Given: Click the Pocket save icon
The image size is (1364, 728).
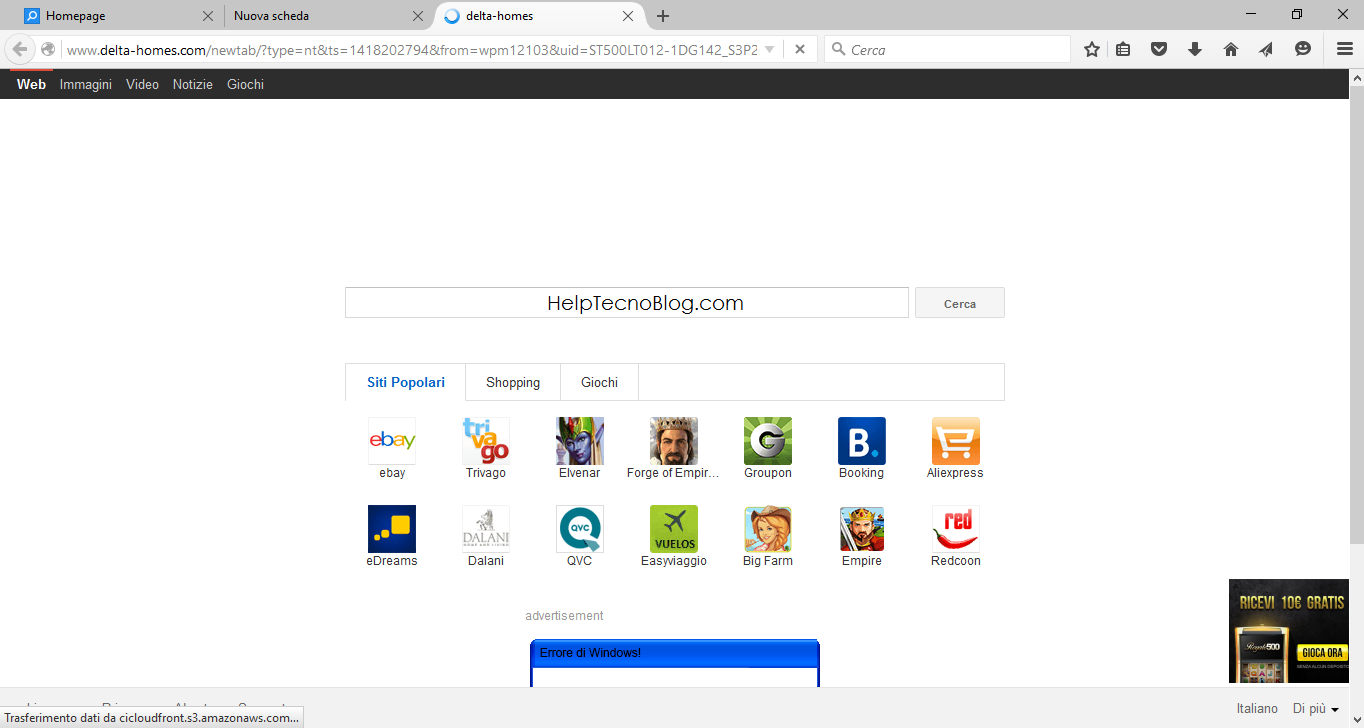Looking at the screenshot, I should (1159, 49).
